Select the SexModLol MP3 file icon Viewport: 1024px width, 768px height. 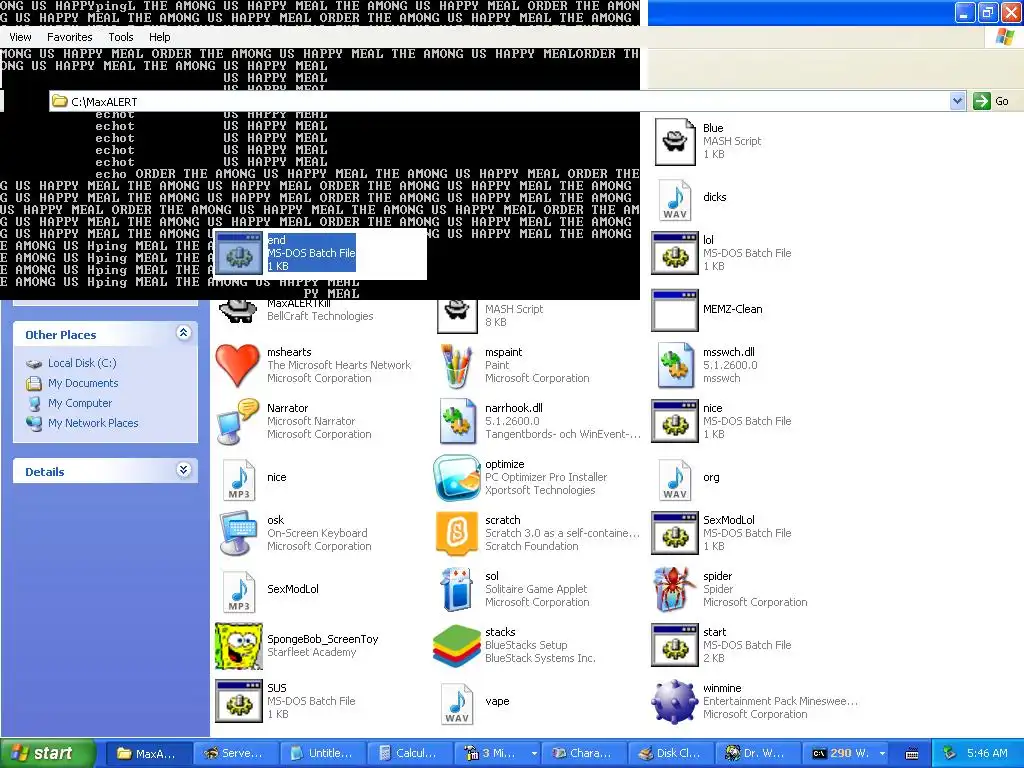click(x=238, y=592)
